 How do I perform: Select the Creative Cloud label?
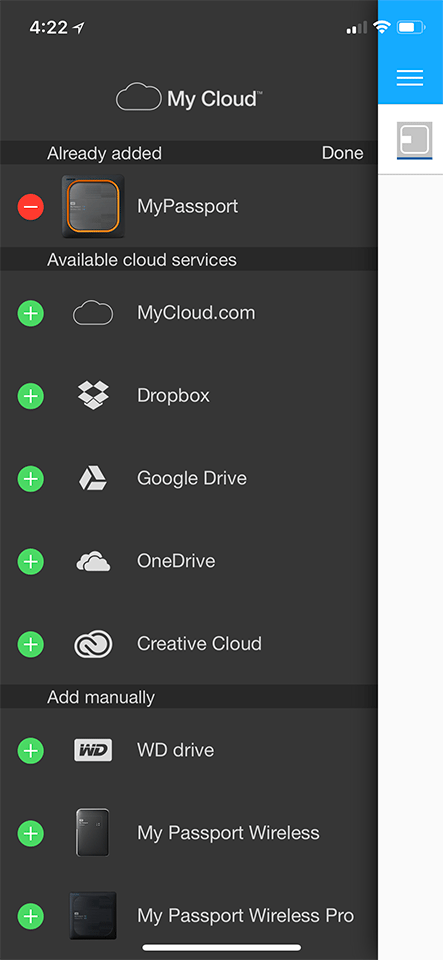coord(199,643)
